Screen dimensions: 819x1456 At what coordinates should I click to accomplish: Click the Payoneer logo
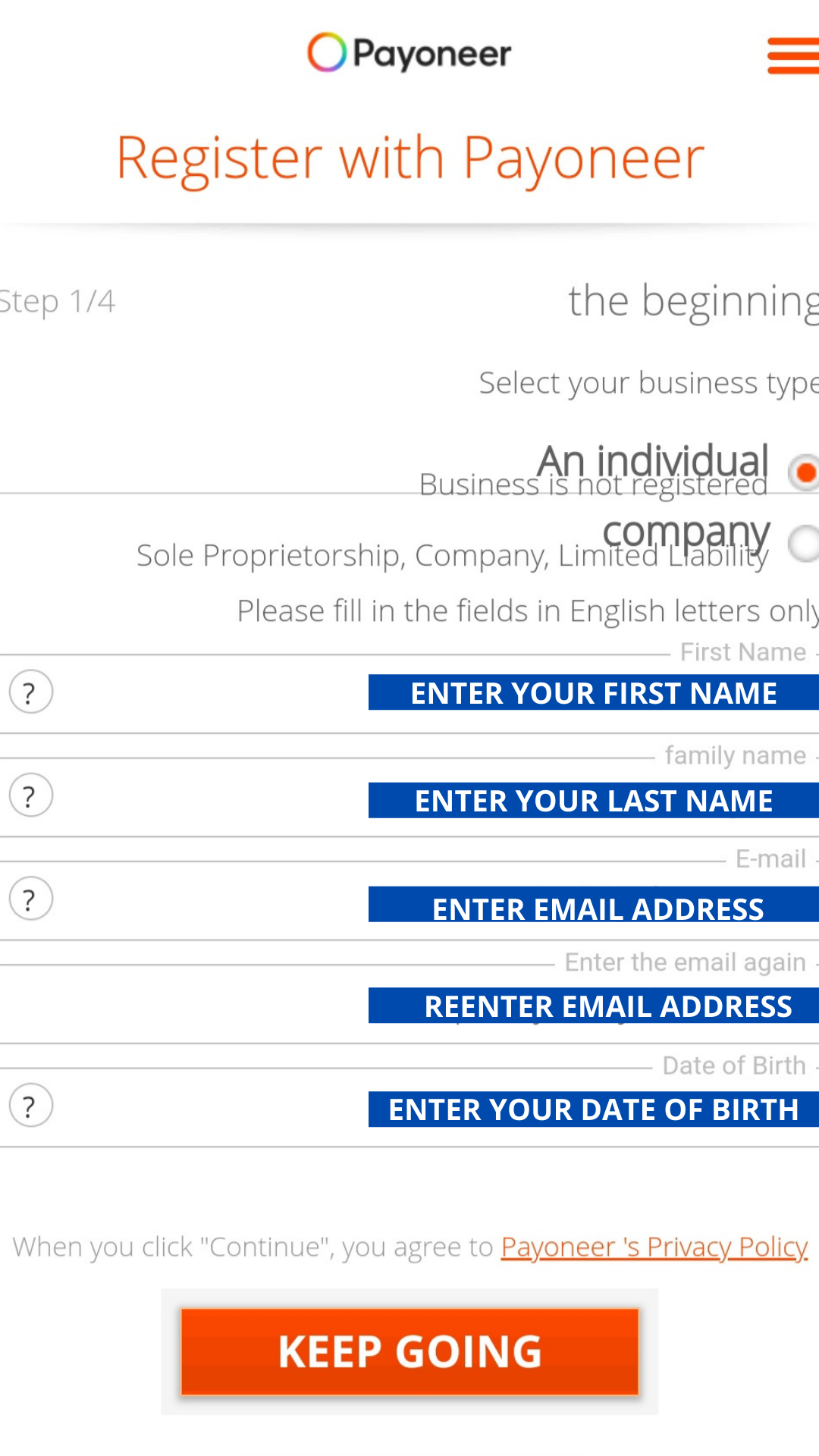(409, 53)
